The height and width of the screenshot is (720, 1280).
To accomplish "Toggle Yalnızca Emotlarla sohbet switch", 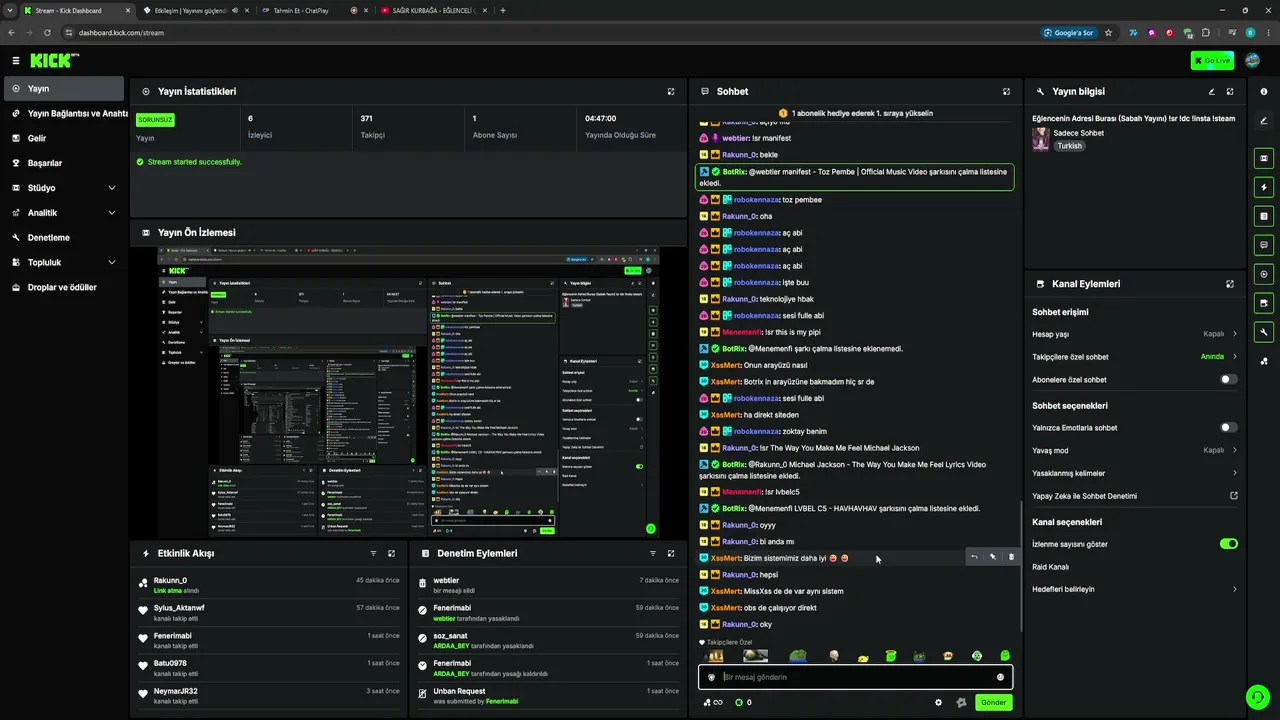I will [x=1229, y=427].
